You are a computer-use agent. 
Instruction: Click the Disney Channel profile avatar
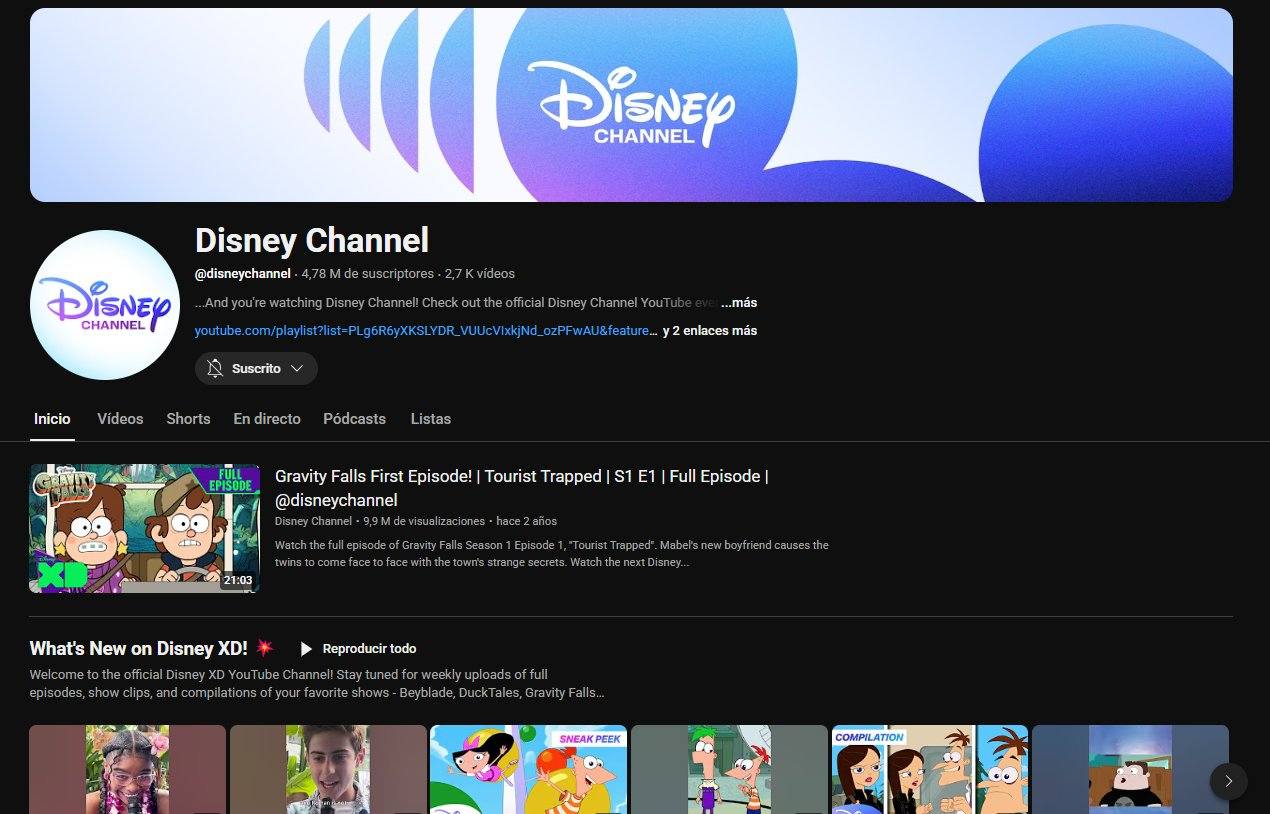pyautogui.click(x=105, y=305)
